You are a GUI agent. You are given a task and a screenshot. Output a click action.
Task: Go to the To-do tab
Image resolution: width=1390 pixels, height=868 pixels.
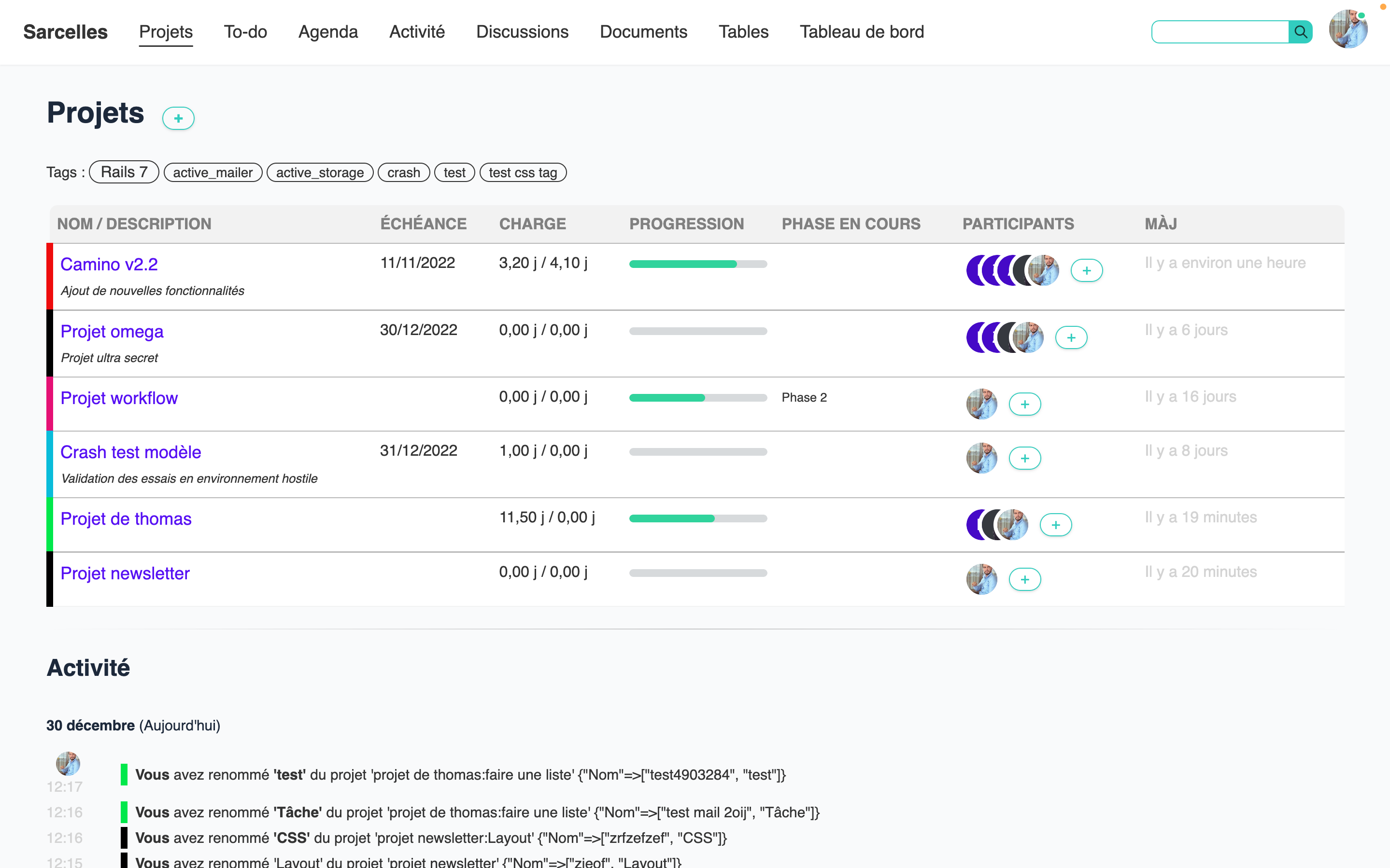click(245, 32)
